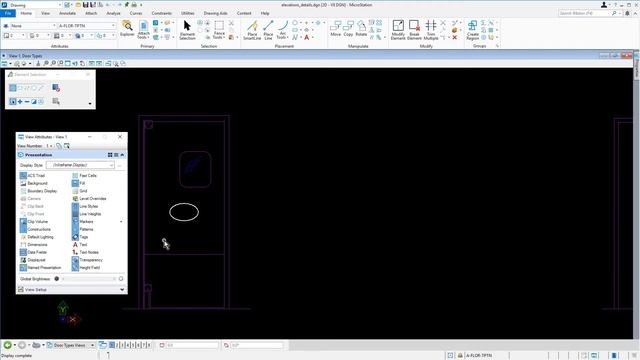Open Arc Tools in Placement group
This screenshot has width=640, height=360.
coord(282,30)
